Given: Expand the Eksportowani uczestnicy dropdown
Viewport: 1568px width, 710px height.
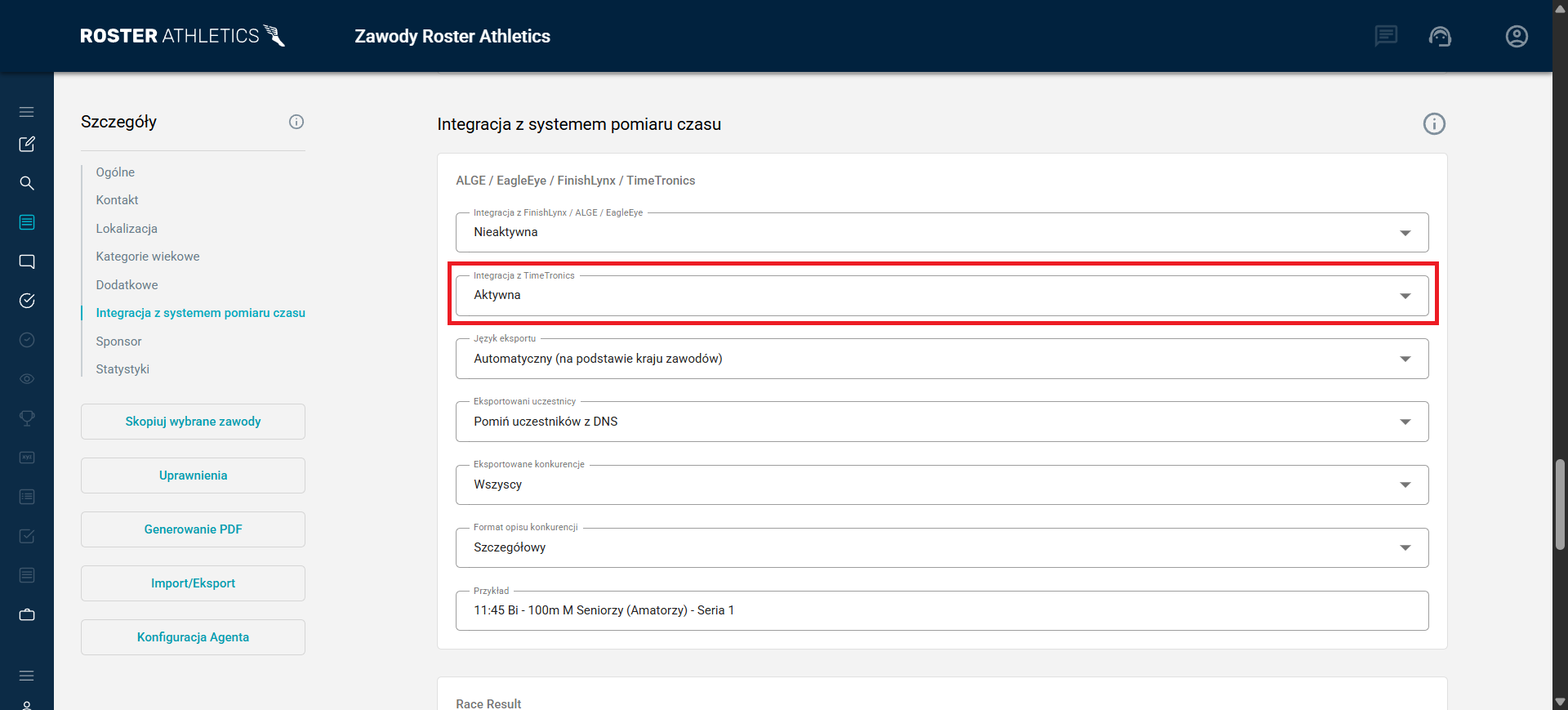Looking at the screenshot, I should [x=942, y=422].
